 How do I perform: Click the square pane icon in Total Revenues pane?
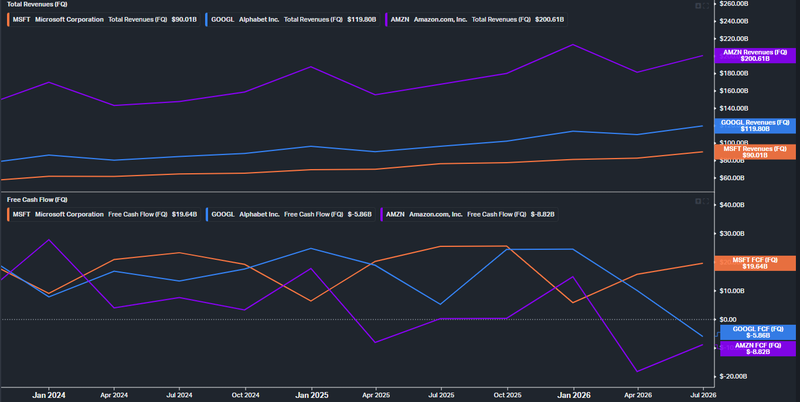(x=698, y=6)
